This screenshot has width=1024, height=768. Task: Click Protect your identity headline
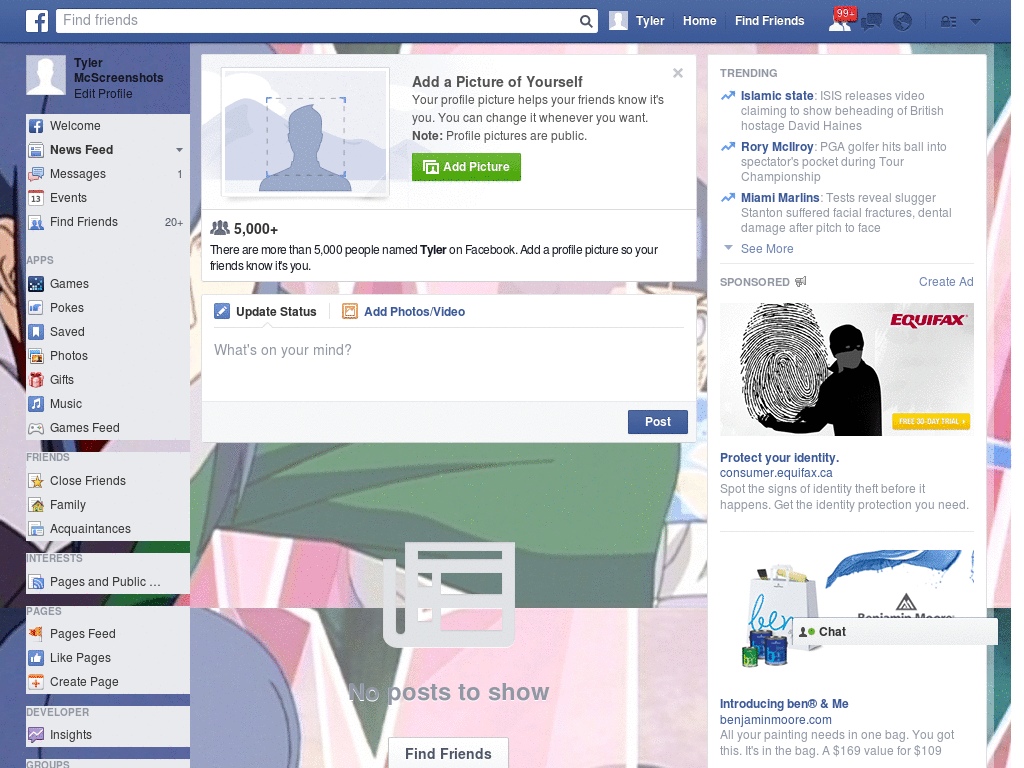tap(779, 458)
